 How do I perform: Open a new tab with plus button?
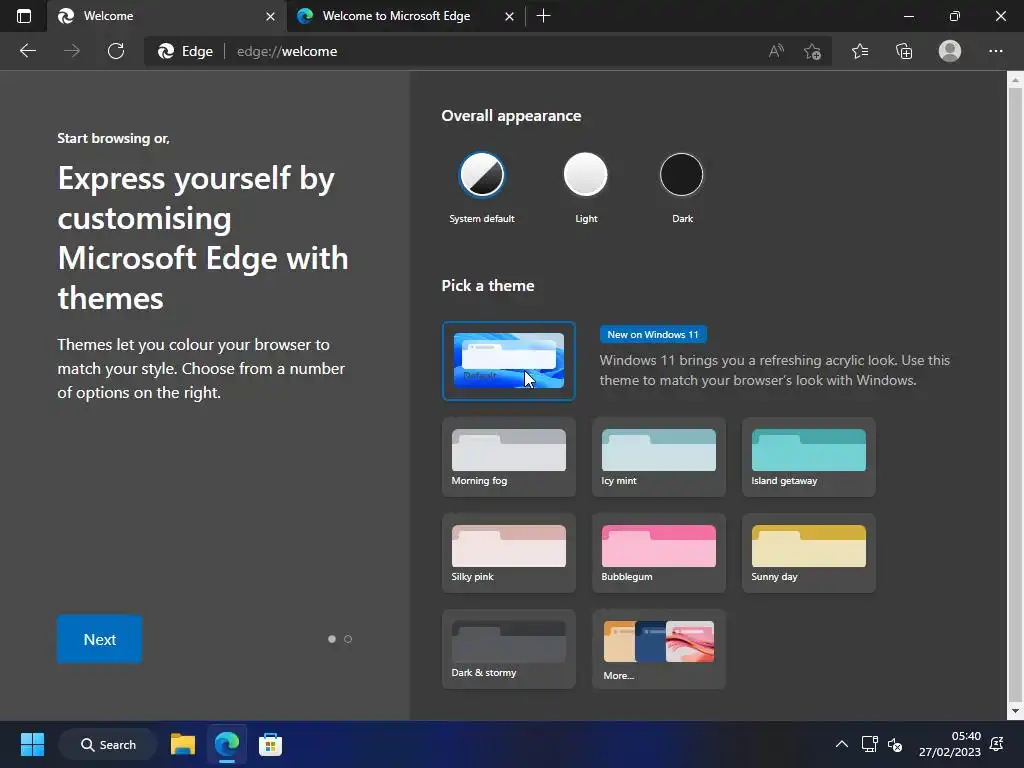click(543, 16)
